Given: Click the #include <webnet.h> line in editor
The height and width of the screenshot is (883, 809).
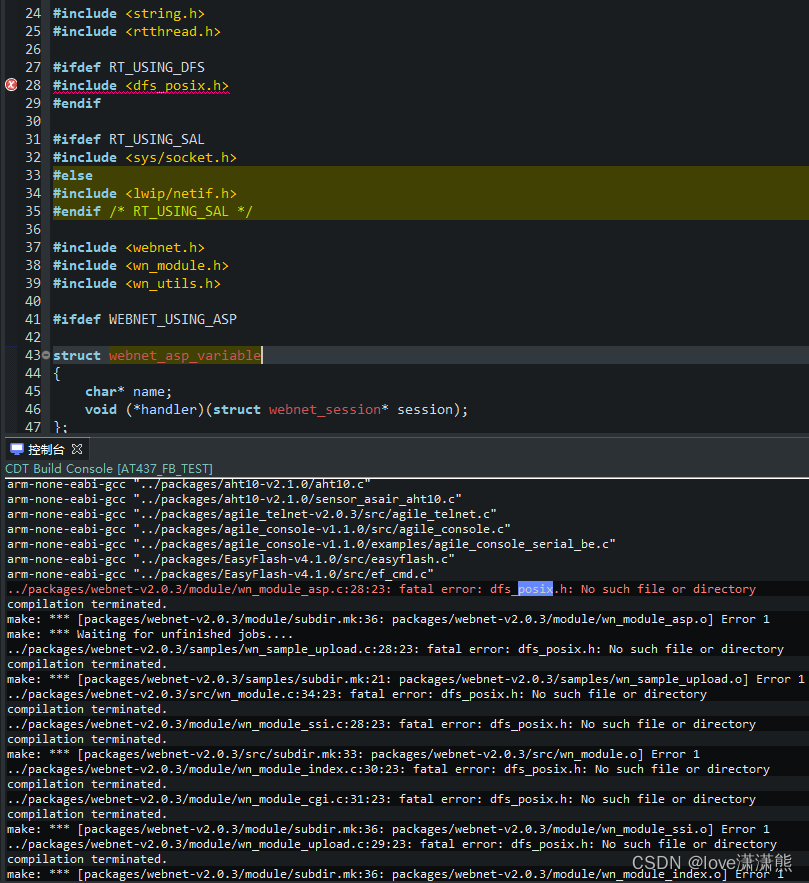Looking at the screenshot, I should coord(128,247).
